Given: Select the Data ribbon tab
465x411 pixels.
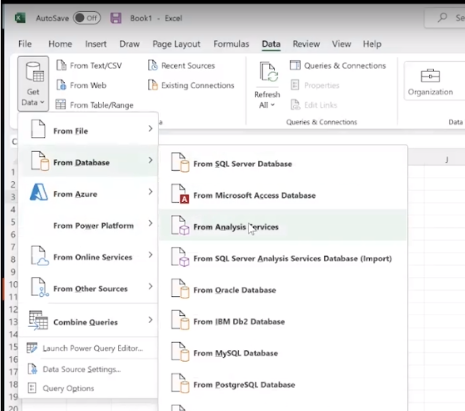Looking at the screenshot, I should 271,44.
